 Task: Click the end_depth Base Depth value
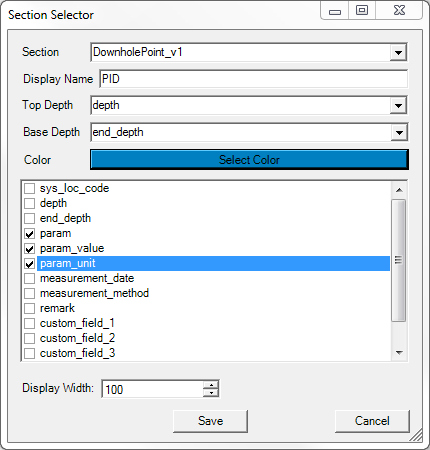118,132
